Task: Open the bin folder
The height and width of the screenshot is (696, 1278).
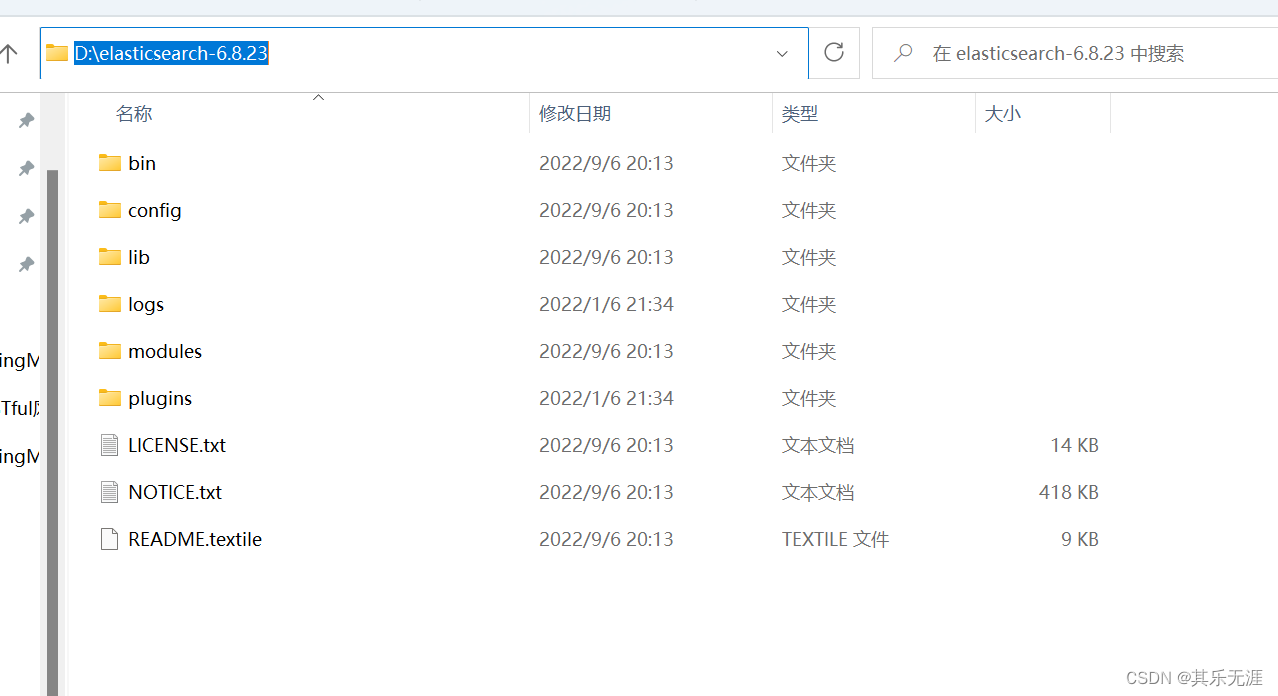Action: coord(142,163)
